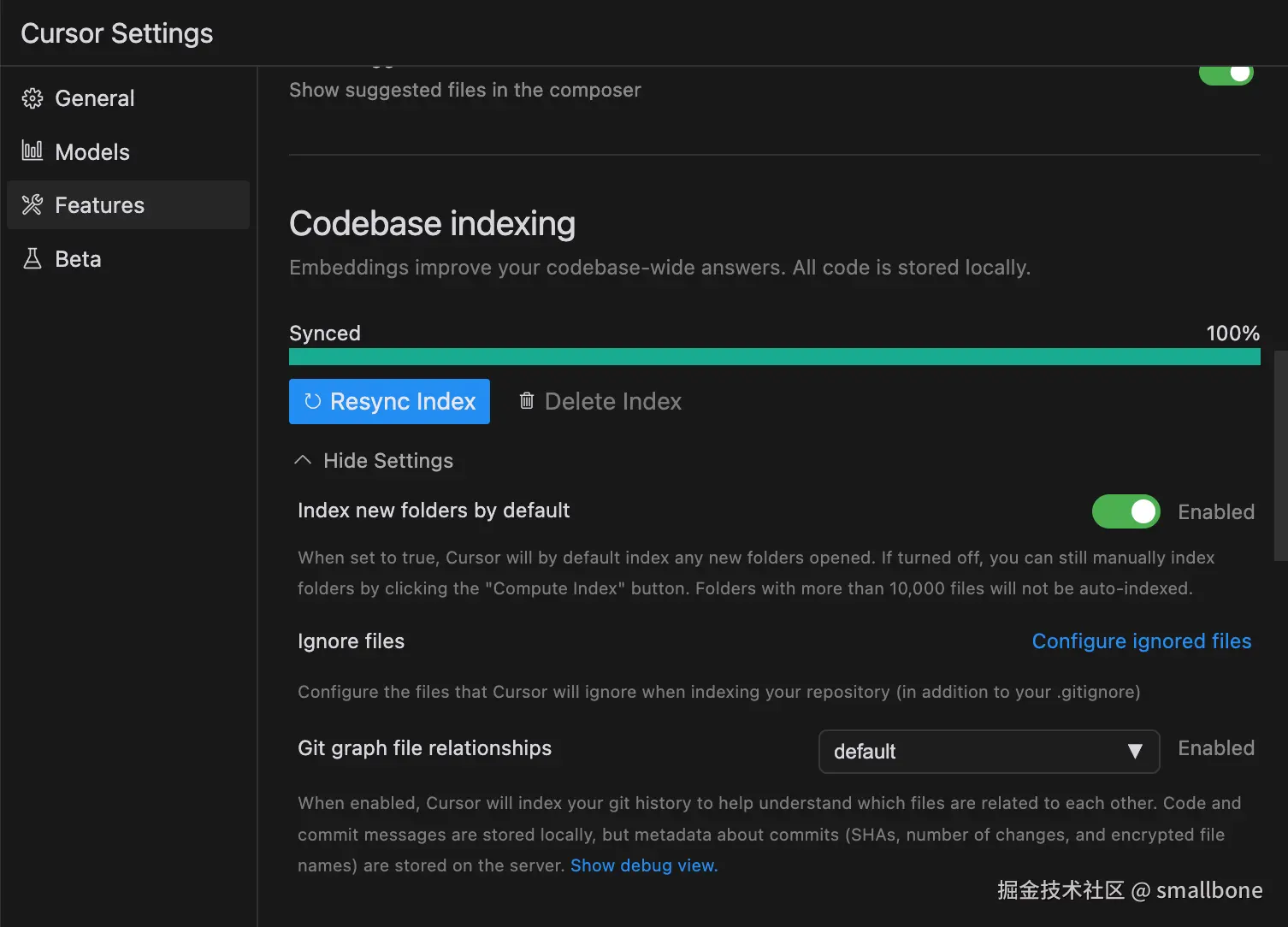Click the Show suggested files in the composer text

click(x=465, y=90)
